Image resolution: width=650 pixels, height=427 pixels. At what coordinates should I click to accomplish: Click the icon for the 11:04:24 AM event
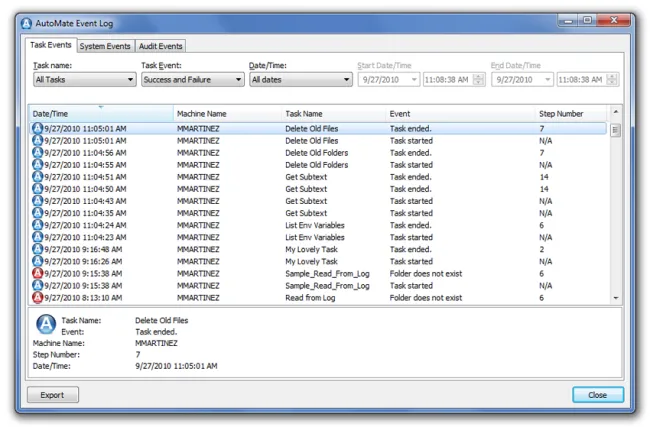tap(37, 225)
